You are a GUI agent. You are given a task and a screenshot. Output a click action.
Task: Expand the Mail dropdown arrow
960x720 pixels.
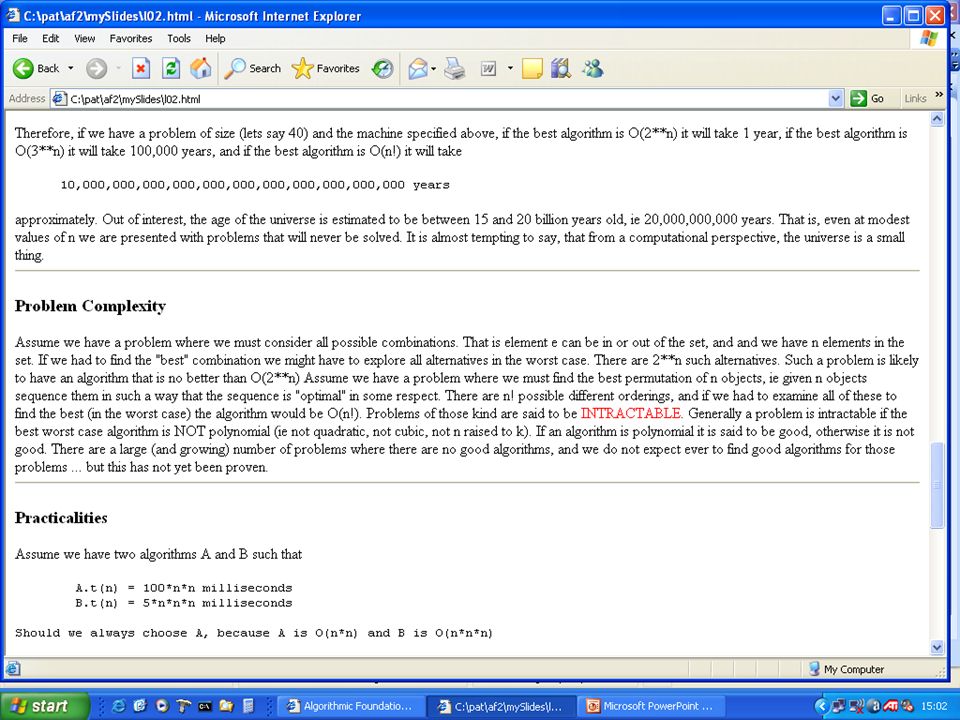click(433, 69)
